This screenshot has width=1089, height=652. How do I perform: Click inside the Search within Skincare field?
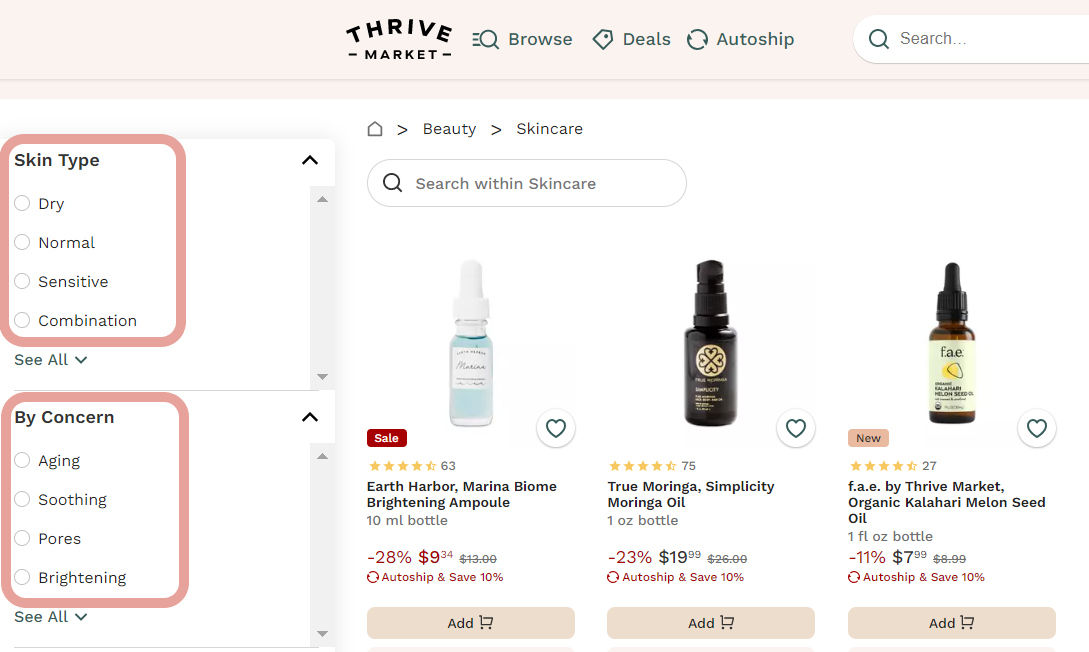click(x=526, y=183)
